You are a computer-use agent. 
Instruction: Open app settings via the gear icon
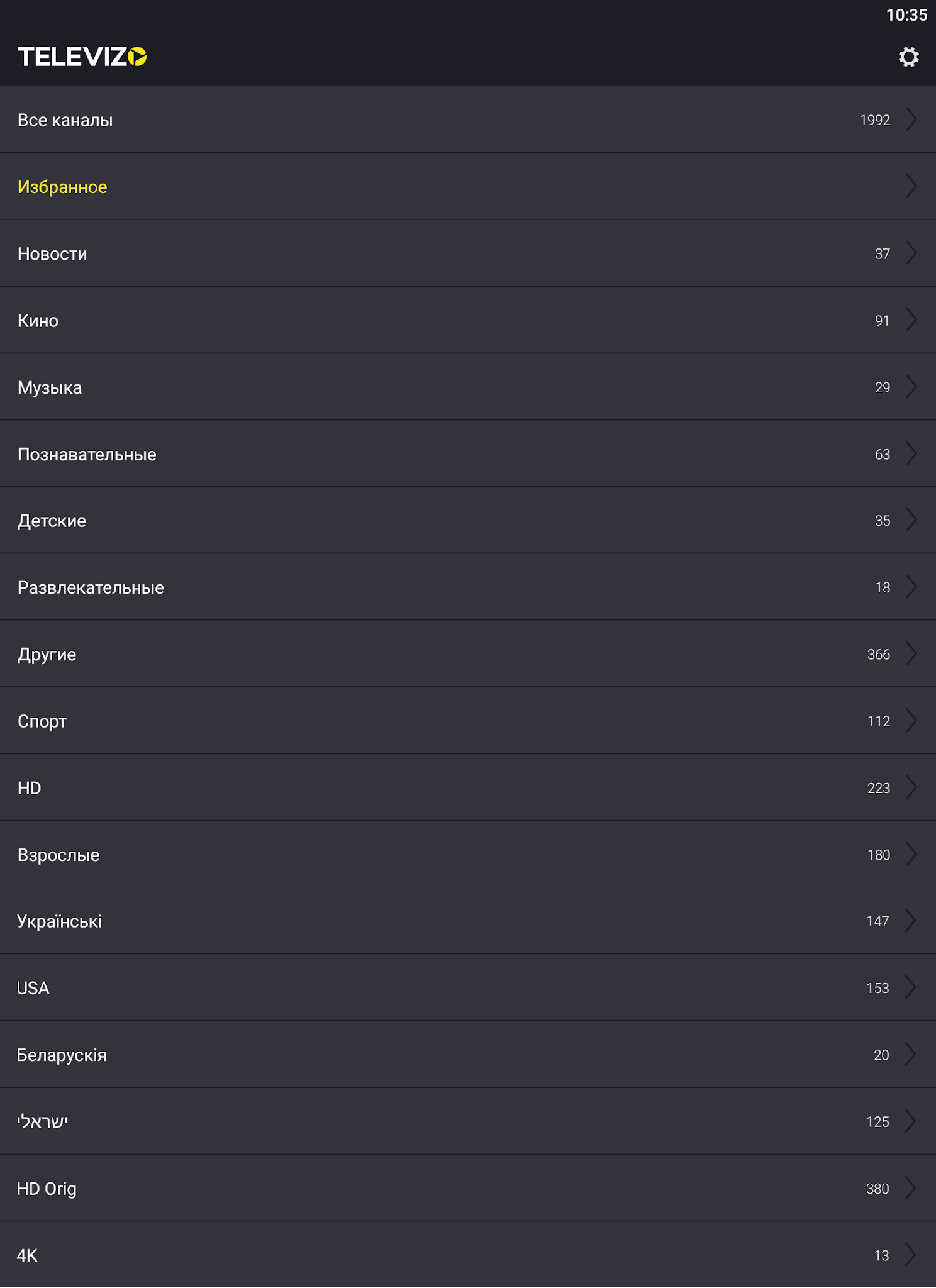coord(908,58)
